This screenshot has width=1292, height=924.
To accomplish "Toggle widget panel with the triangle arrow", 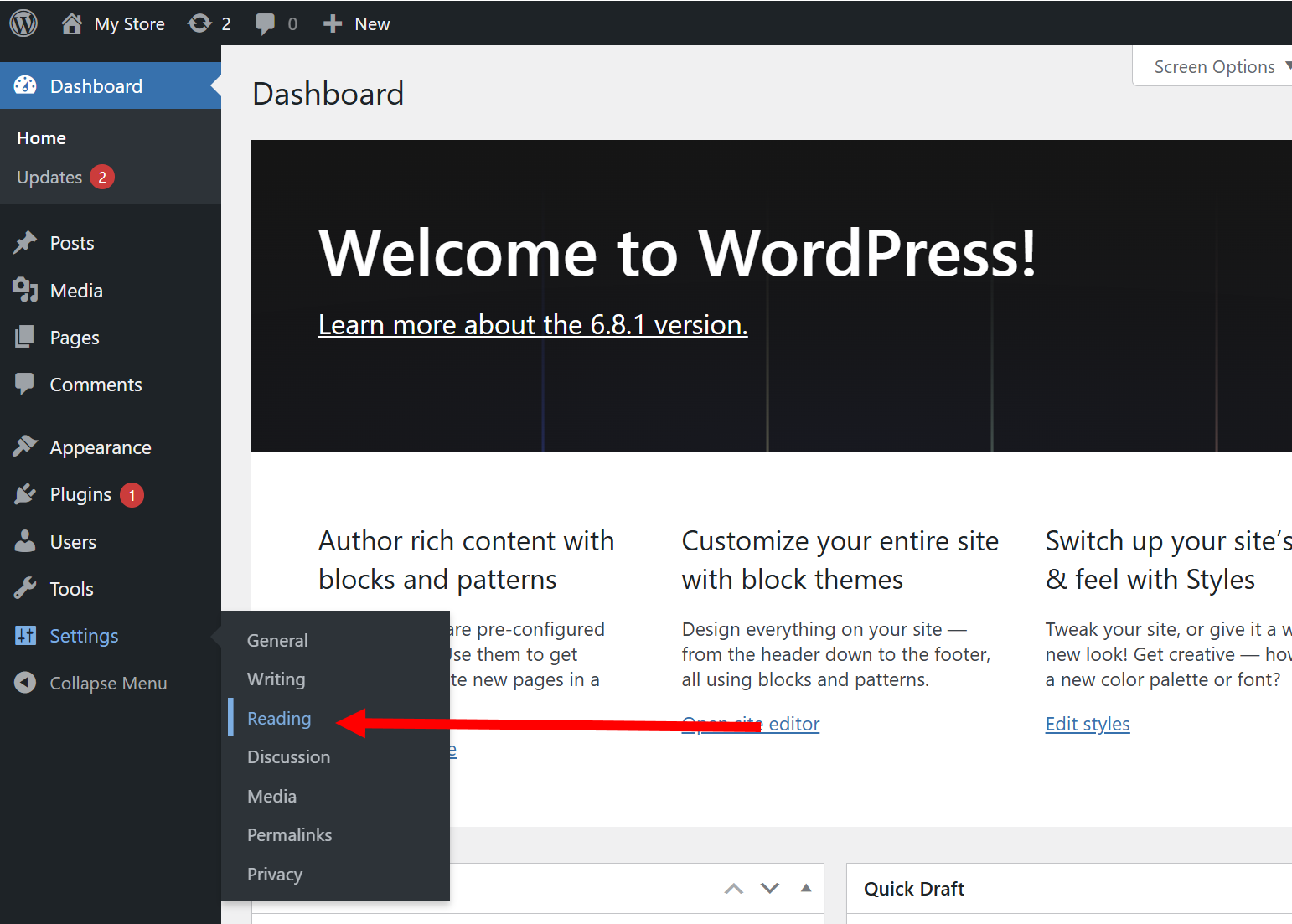I will coord(806,888).
